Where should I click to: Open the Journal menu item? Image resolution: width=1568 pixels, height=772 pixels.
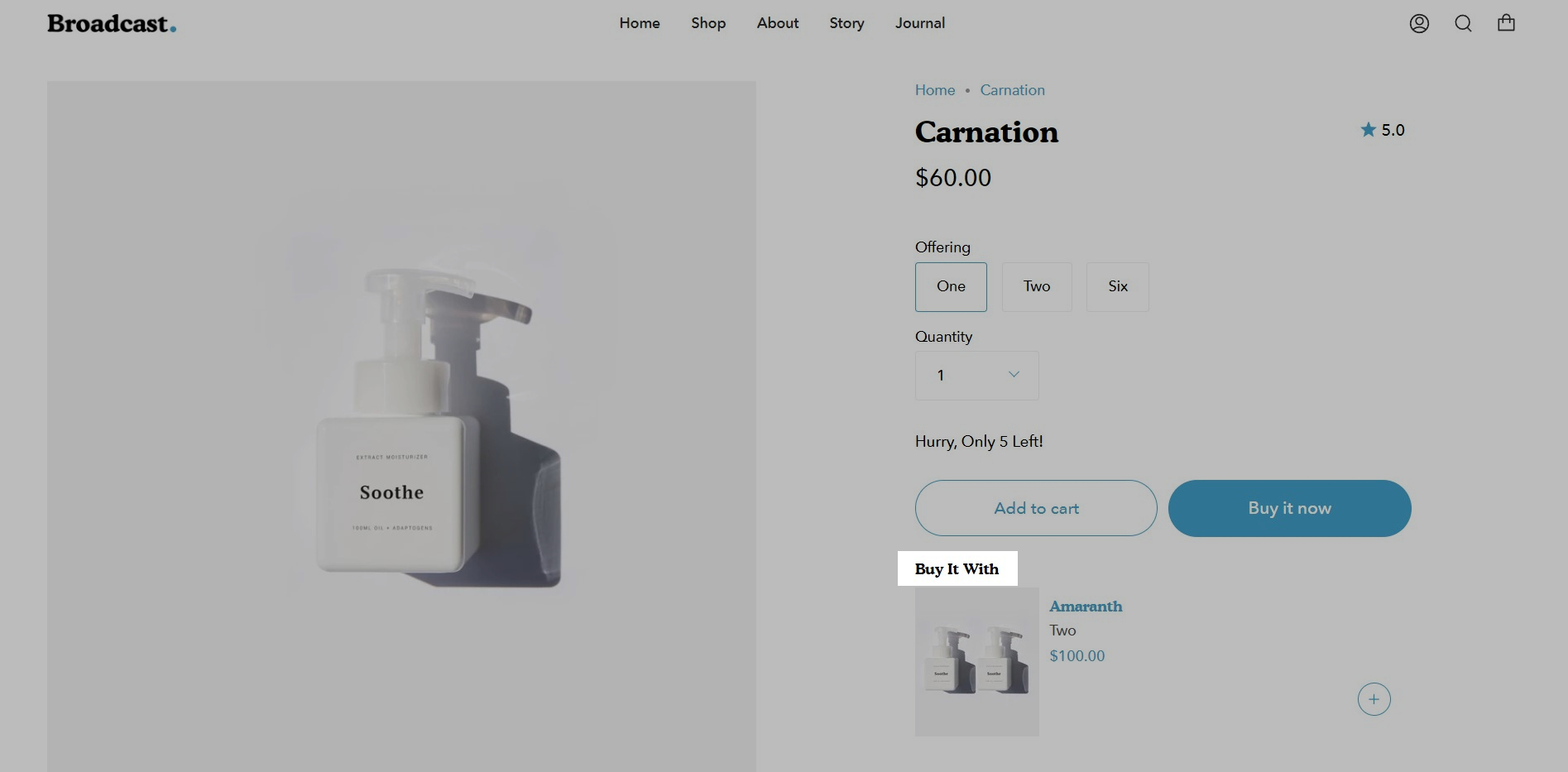pyautogui.click(x=920, y=23)
